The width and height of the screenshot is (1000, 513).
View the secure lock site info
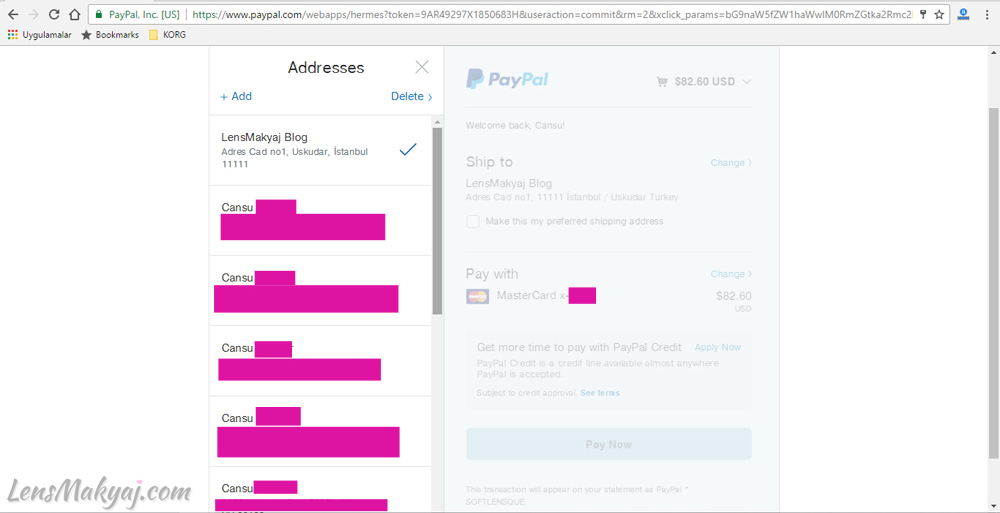pyautogui.click(x=99, y=14)
